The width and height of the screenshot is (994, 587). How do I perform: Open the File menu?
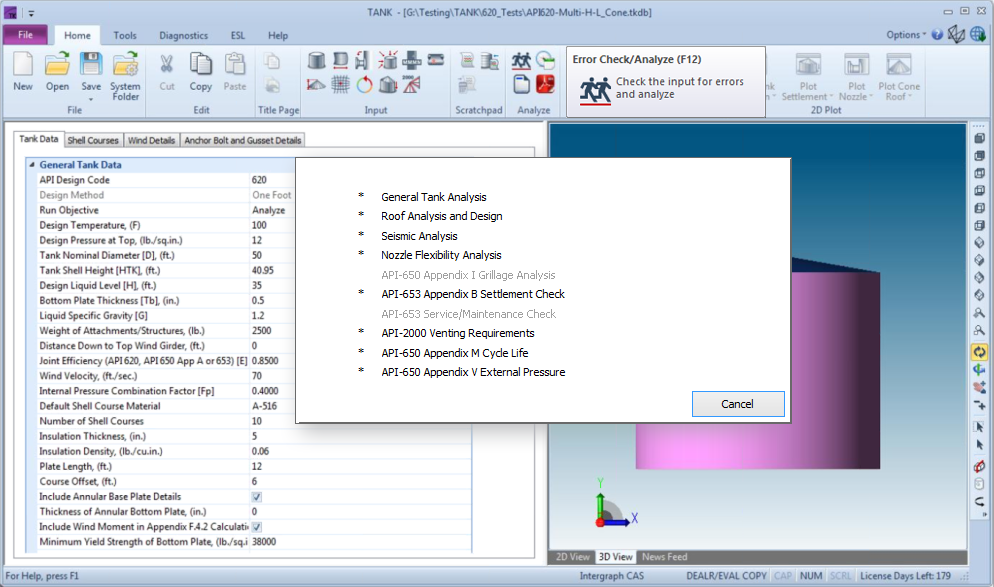pos(25,35)
